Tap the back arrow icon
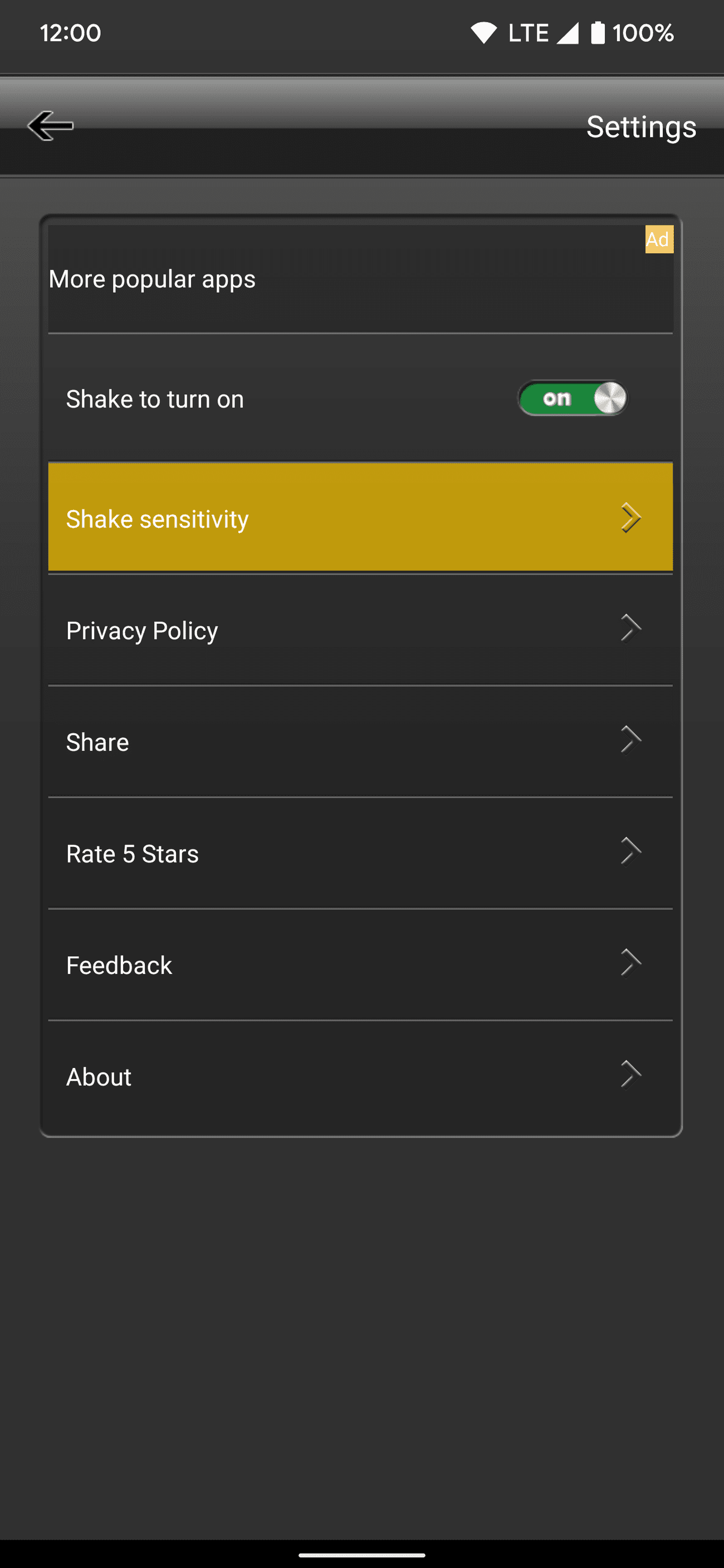 (51, 126)
